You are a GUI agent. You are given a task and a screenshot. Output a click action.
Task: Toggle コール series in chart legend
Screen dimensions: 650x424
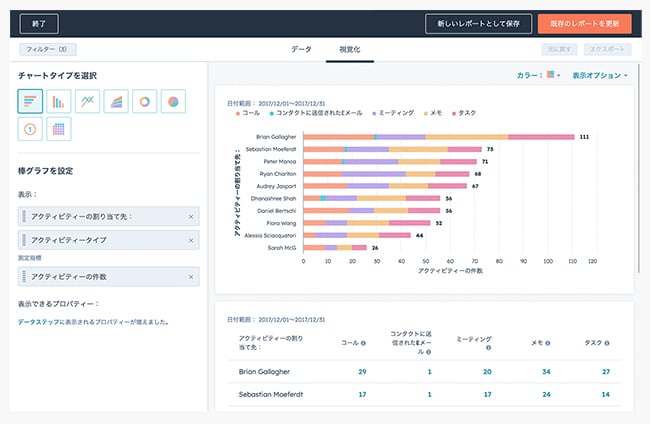247,113
